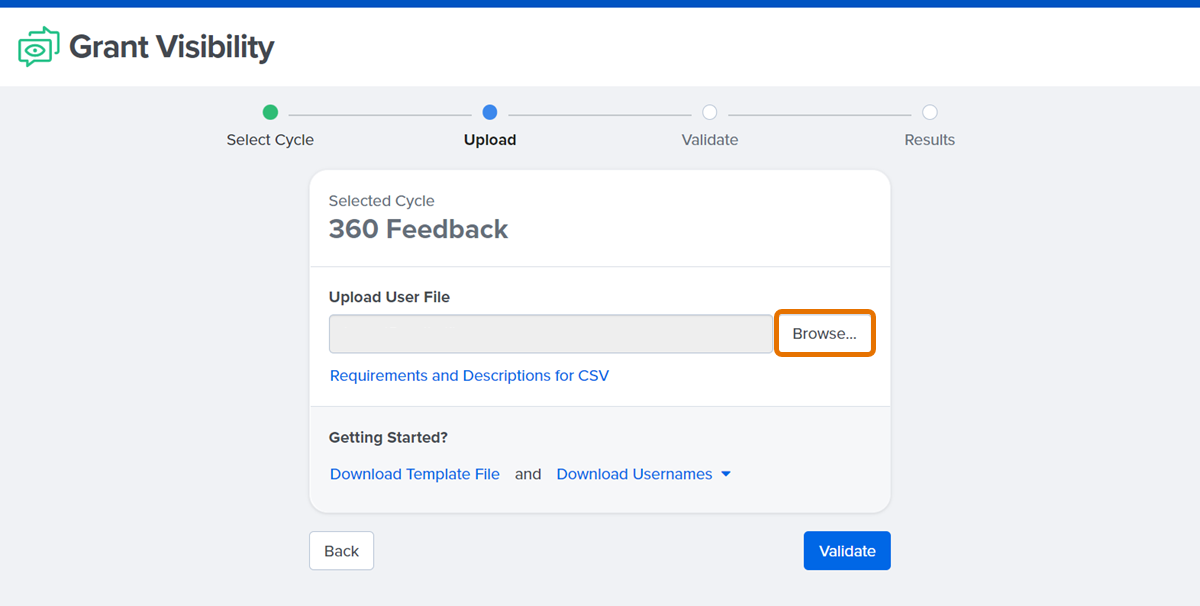Click the Select Cycle step label
This screenshot has width=1200, height=606.
click(x=270, y=140)
